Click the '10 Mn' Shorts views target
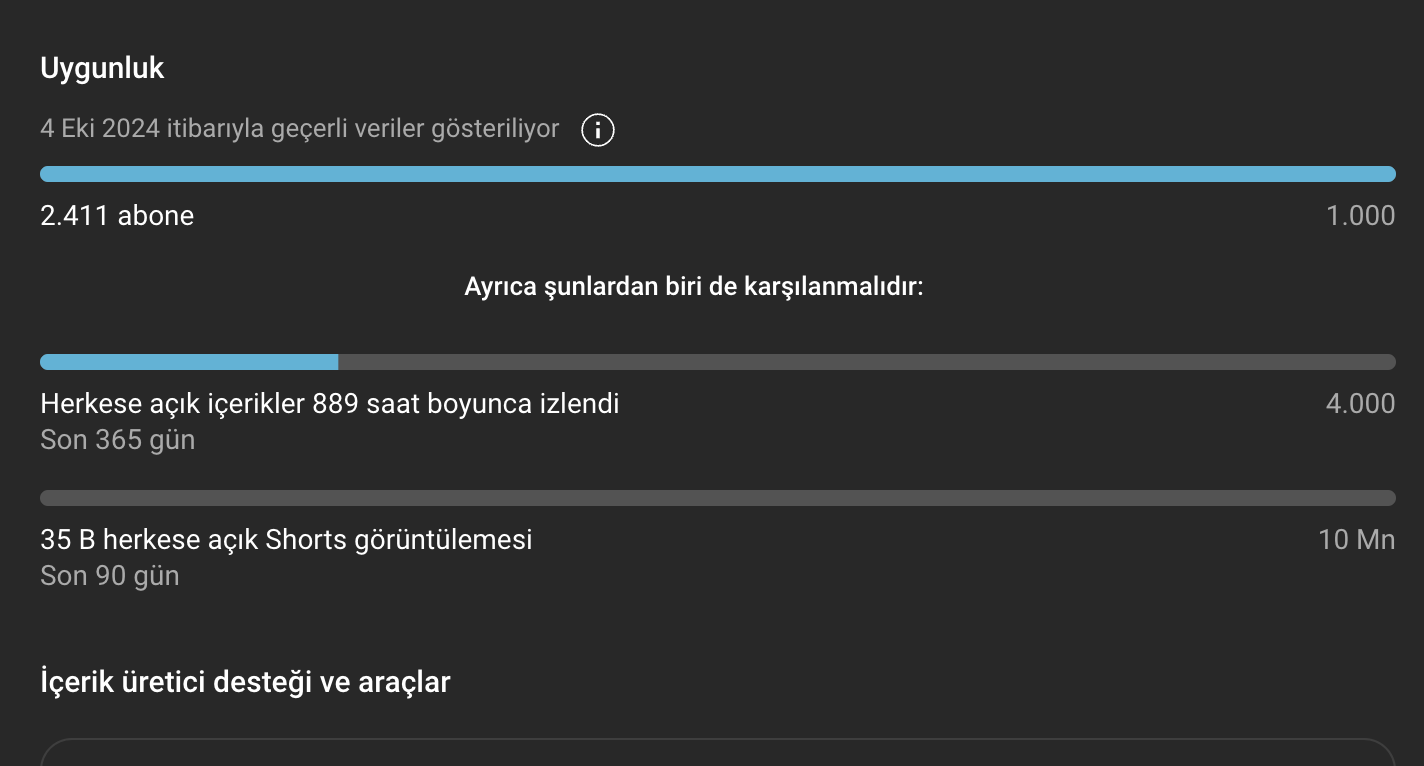1424x766 pixels. [1356, 540]
